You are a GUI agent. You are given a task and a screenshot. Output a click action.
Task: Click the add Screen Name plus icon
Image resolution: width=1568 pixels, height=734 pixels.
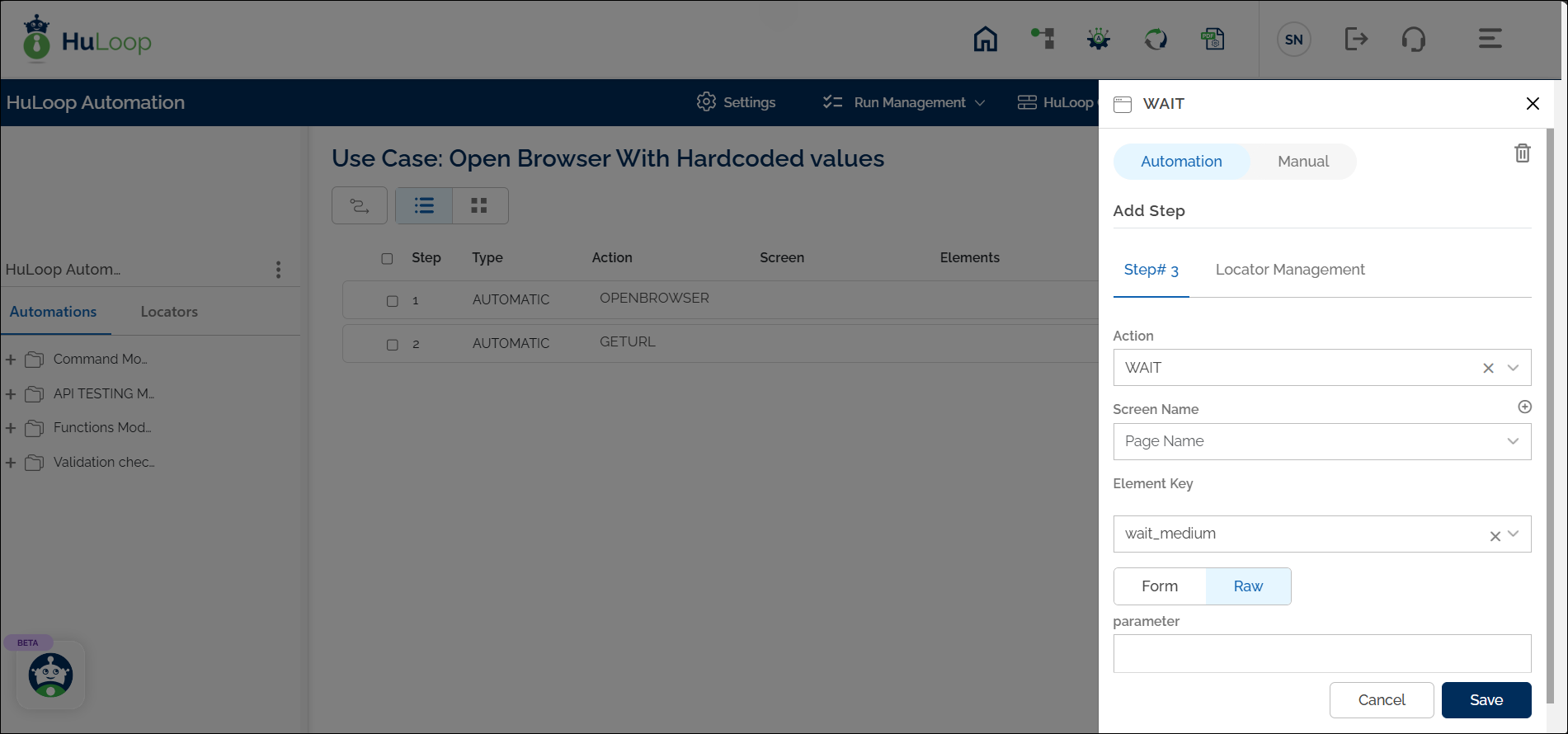click(1524, 407)
